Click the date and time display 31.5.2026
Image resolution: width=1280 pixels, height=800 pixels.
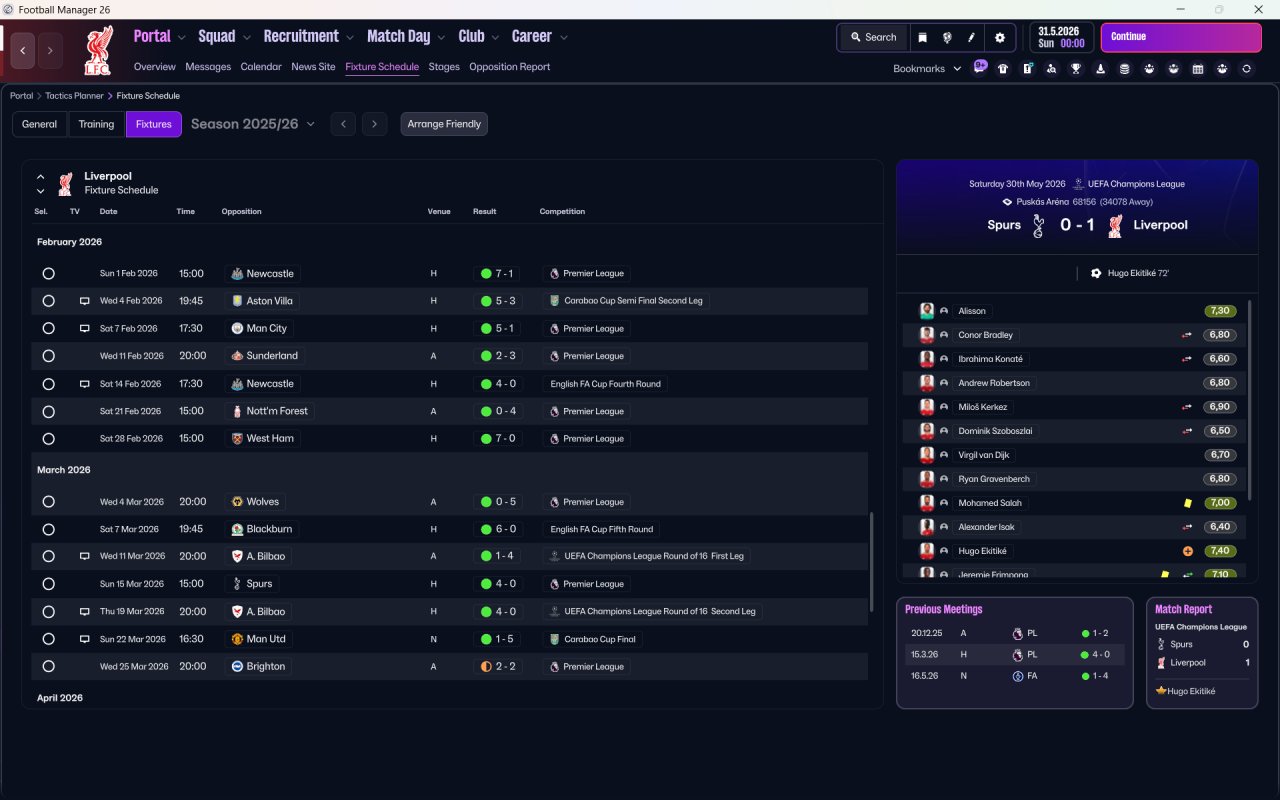(x=1061, y=37)
